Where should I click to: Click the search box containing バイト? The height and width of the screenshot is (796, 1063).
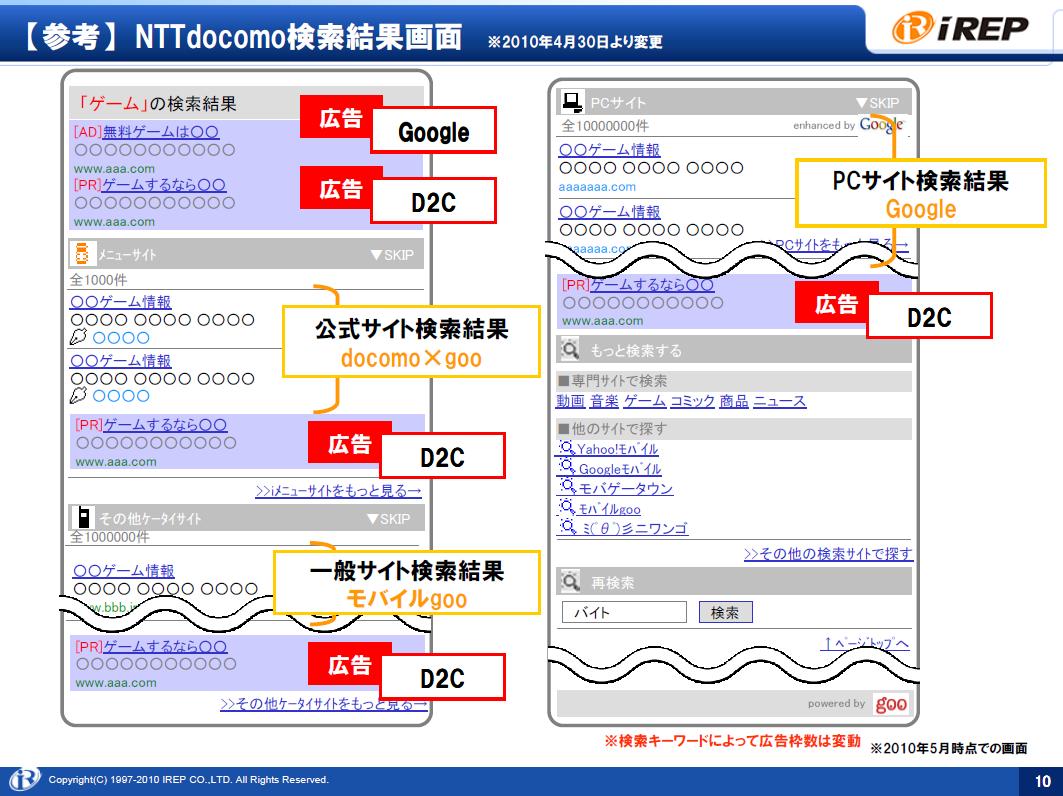pyautogui.click(x=624, y=612)
